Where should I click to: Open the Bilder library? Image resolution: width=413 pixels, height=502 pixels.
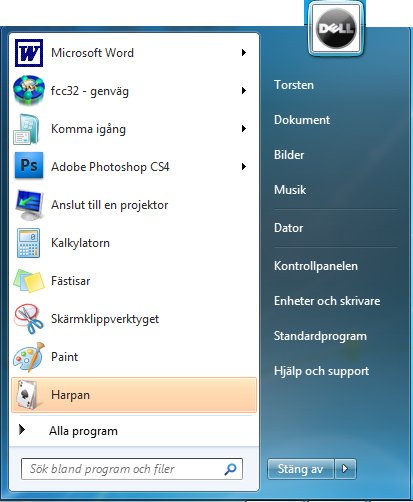click(289, 155)
